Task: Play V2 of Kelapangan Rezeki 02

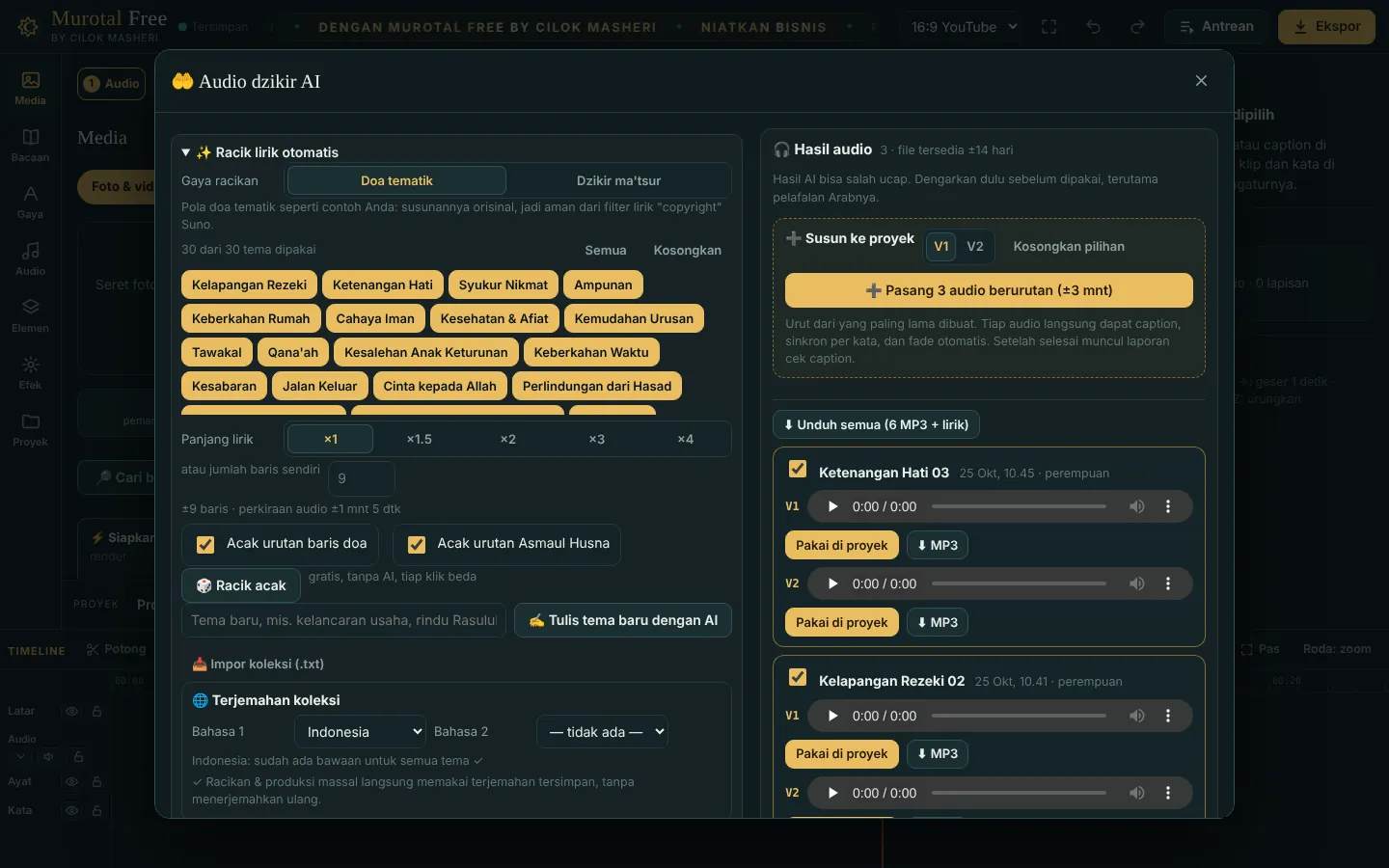Action: [832, 793]
